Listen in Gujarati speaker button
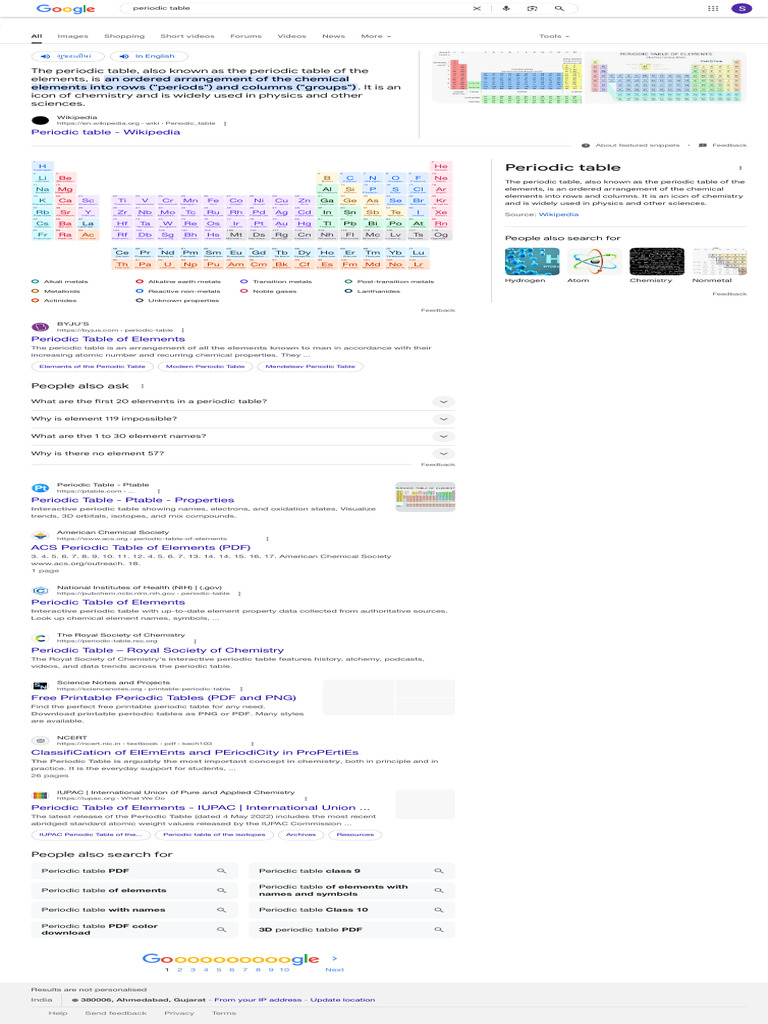 pyautogui.click(x=68, y=56)
